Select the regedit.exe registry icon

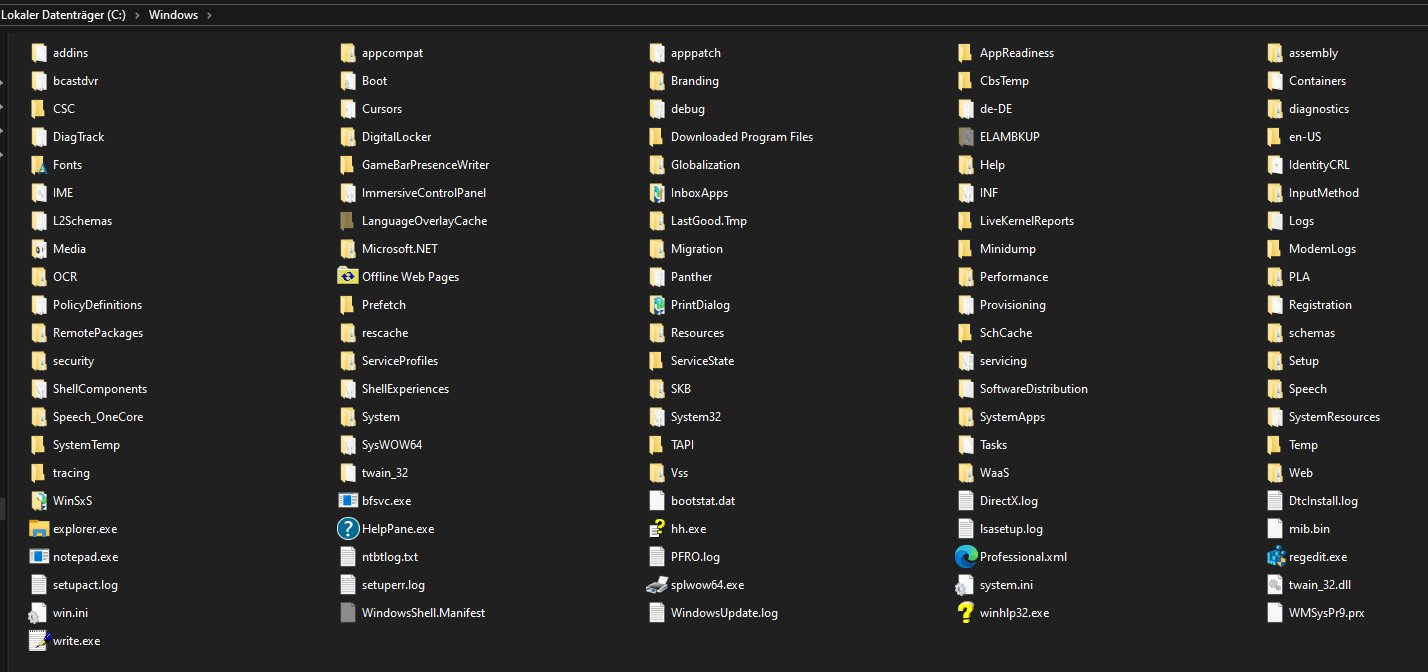(1275, 557)
